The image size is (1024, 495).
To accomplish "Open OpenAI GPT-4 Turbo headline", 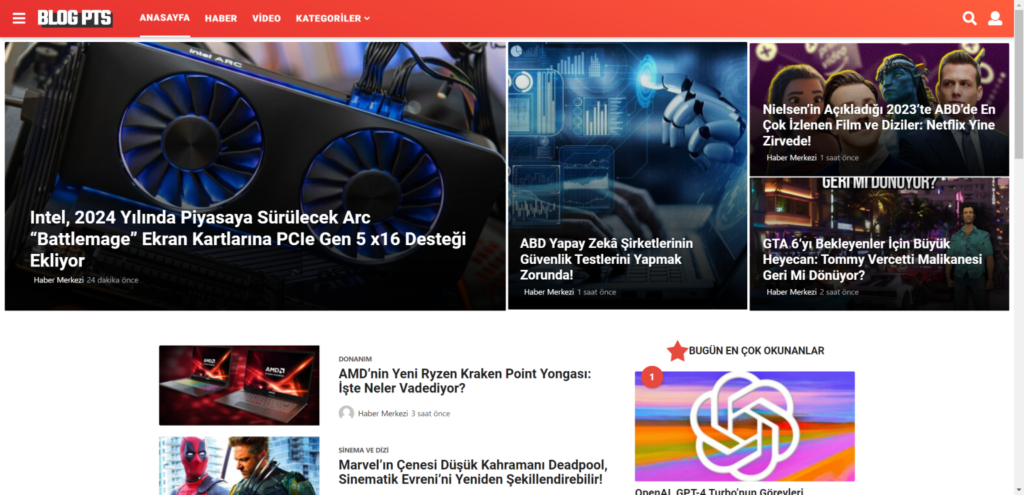I will point(718,491).
